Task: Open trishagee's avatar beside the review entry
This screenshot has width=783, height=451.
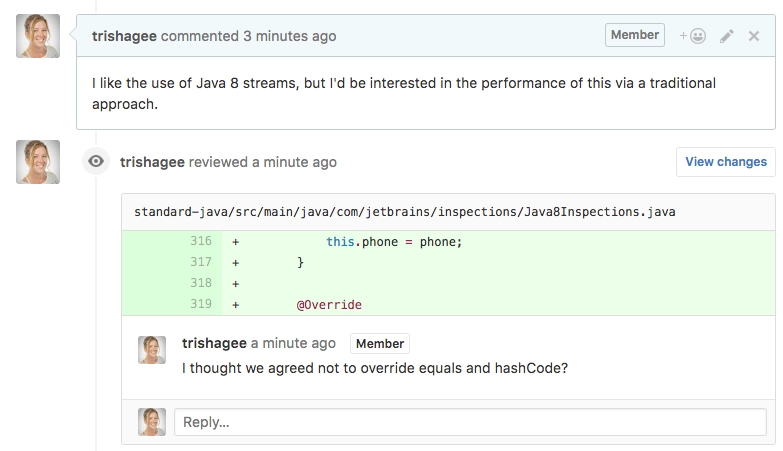Action: pos(38,162)
